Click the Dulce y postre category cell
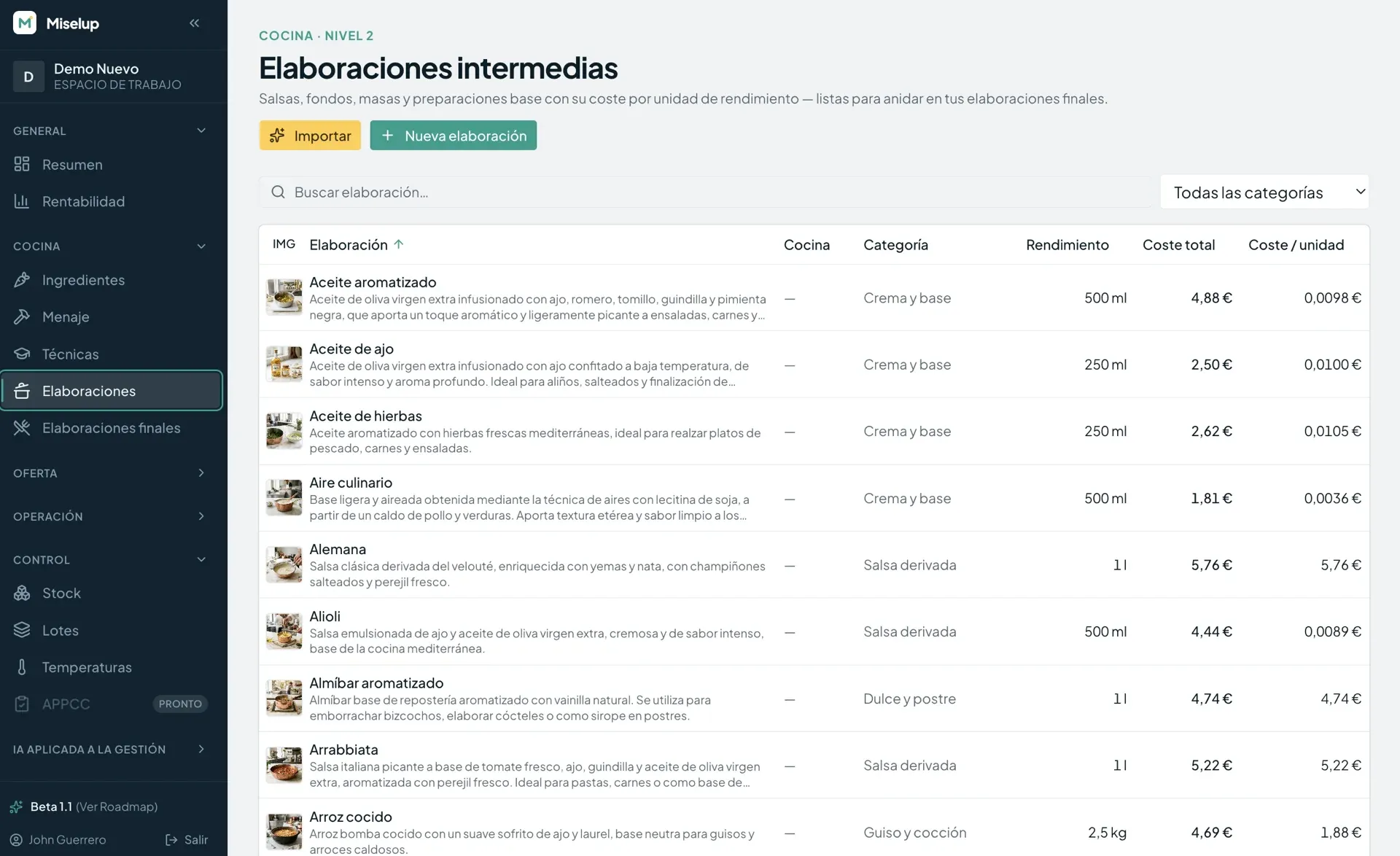The image size is (1400, 856). (909, 699)
